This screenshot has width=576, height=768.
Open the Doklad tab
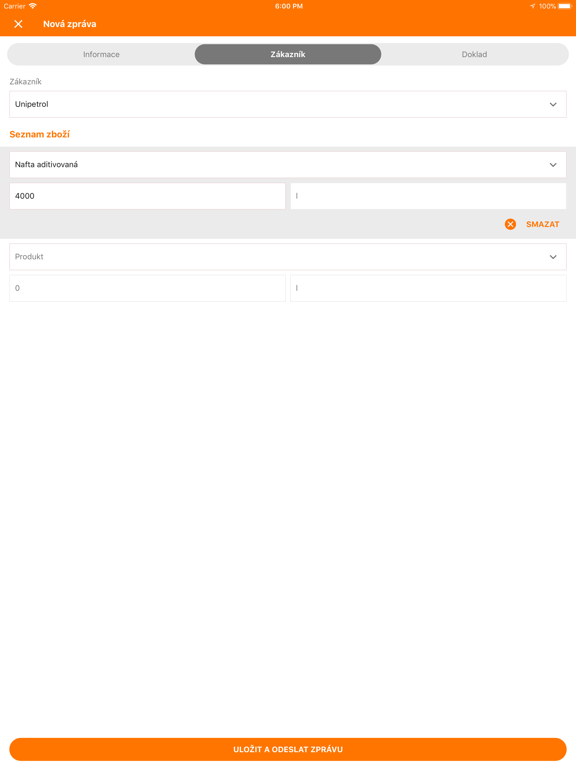(474, 54)
